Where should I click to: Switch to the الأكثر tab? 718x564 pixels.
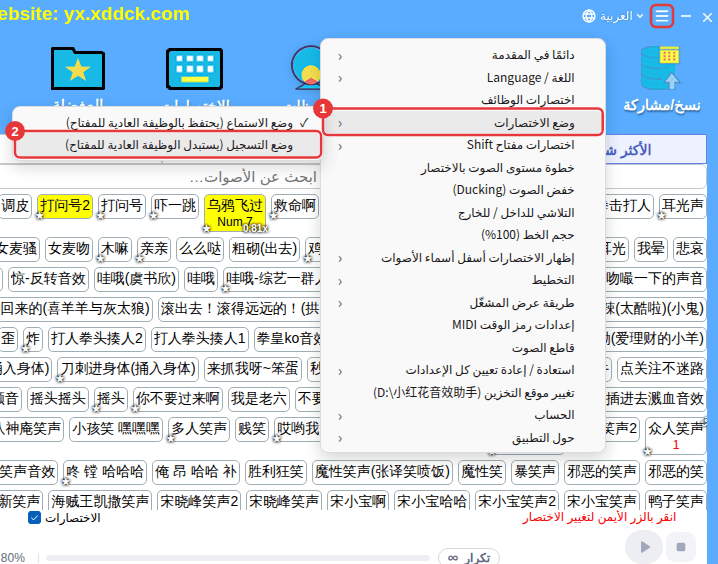coord(655,150)
